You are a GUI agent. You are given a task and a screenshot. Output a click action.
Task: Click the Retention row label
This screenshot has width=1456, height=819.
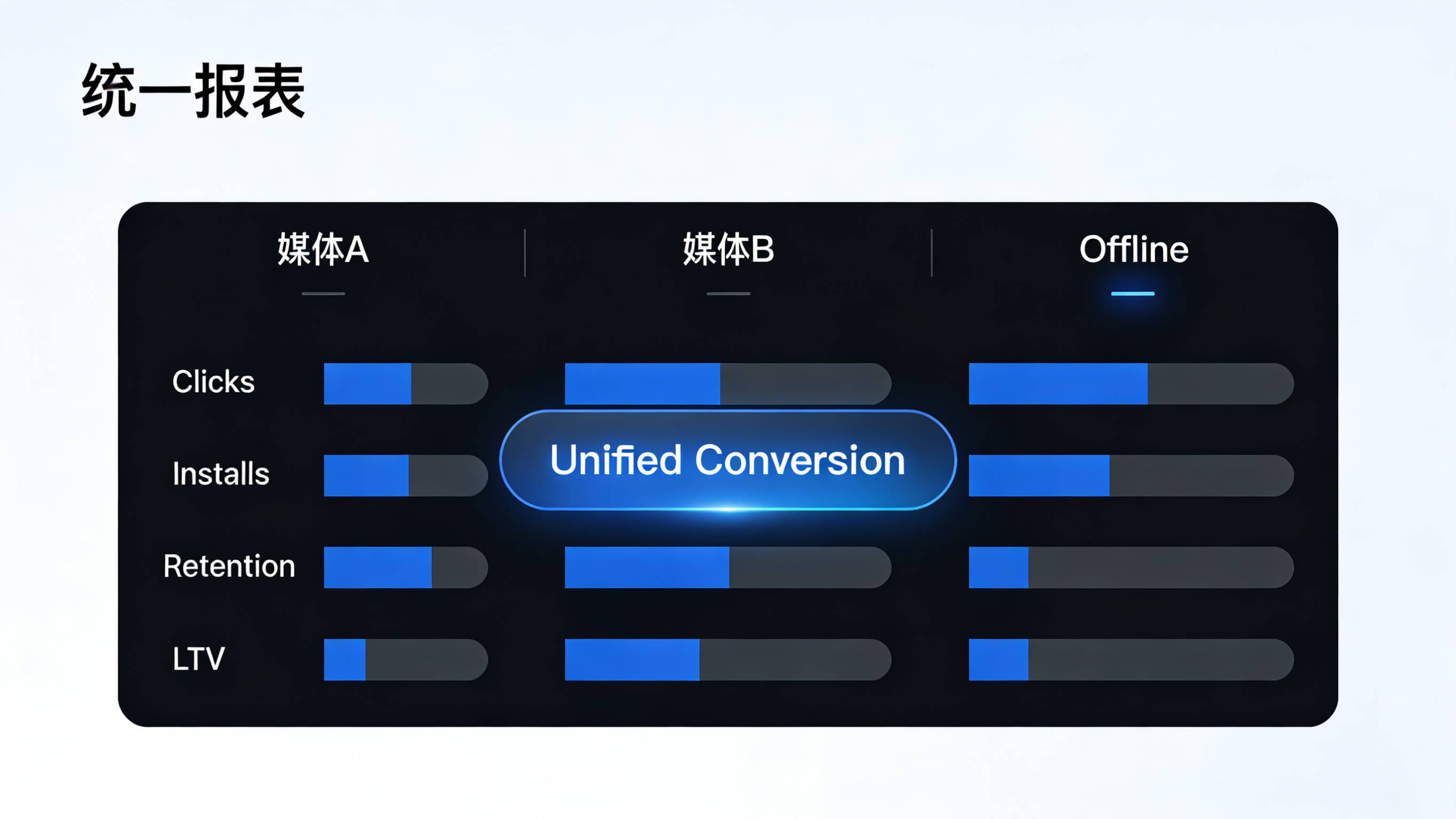[229, 566]
